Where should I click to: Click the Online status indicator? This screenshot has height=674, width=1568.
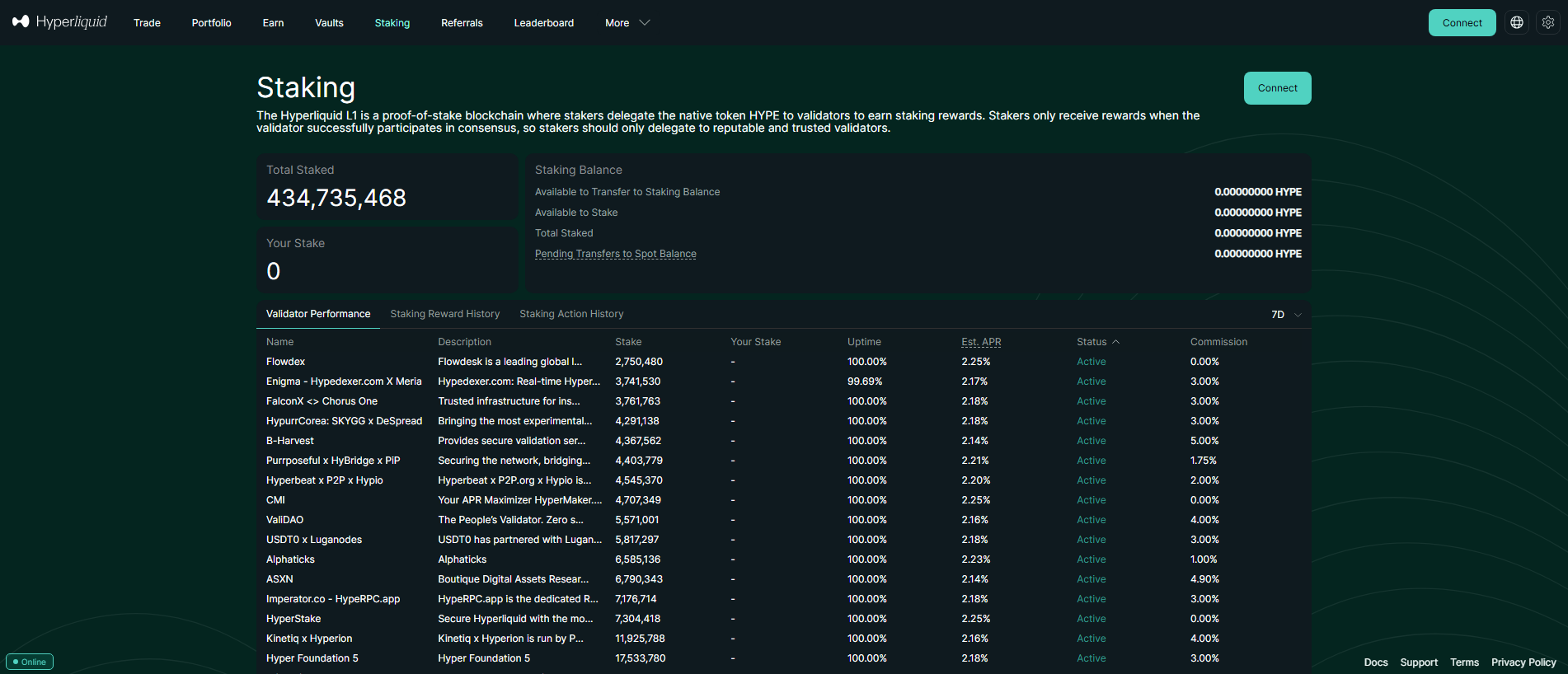(30, 662)
